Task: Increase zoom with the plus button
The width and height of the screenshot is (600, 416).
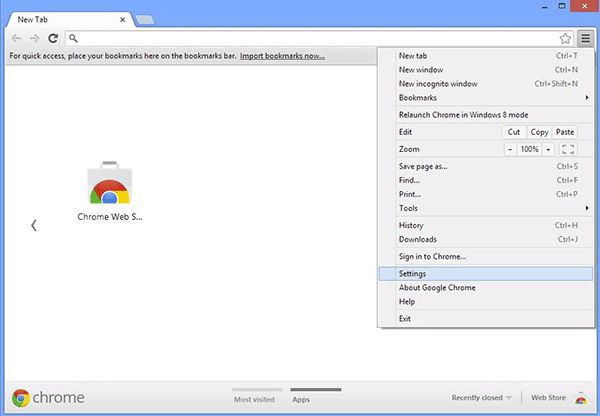Action: 548,149
